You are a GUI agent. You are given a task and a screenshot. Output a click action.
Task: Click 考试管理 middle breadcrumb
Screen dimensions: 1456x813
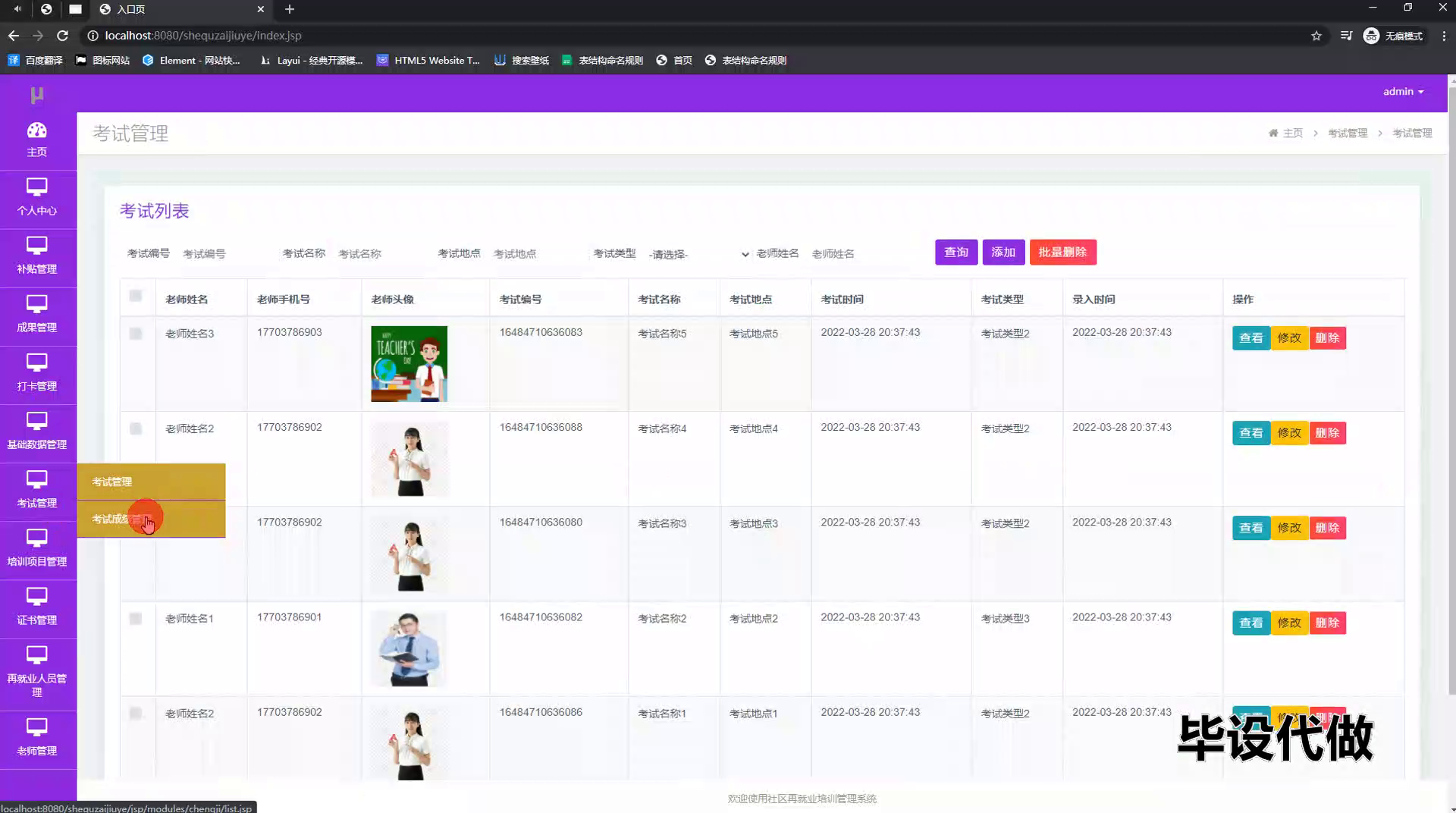click(x=1348, y=133)
